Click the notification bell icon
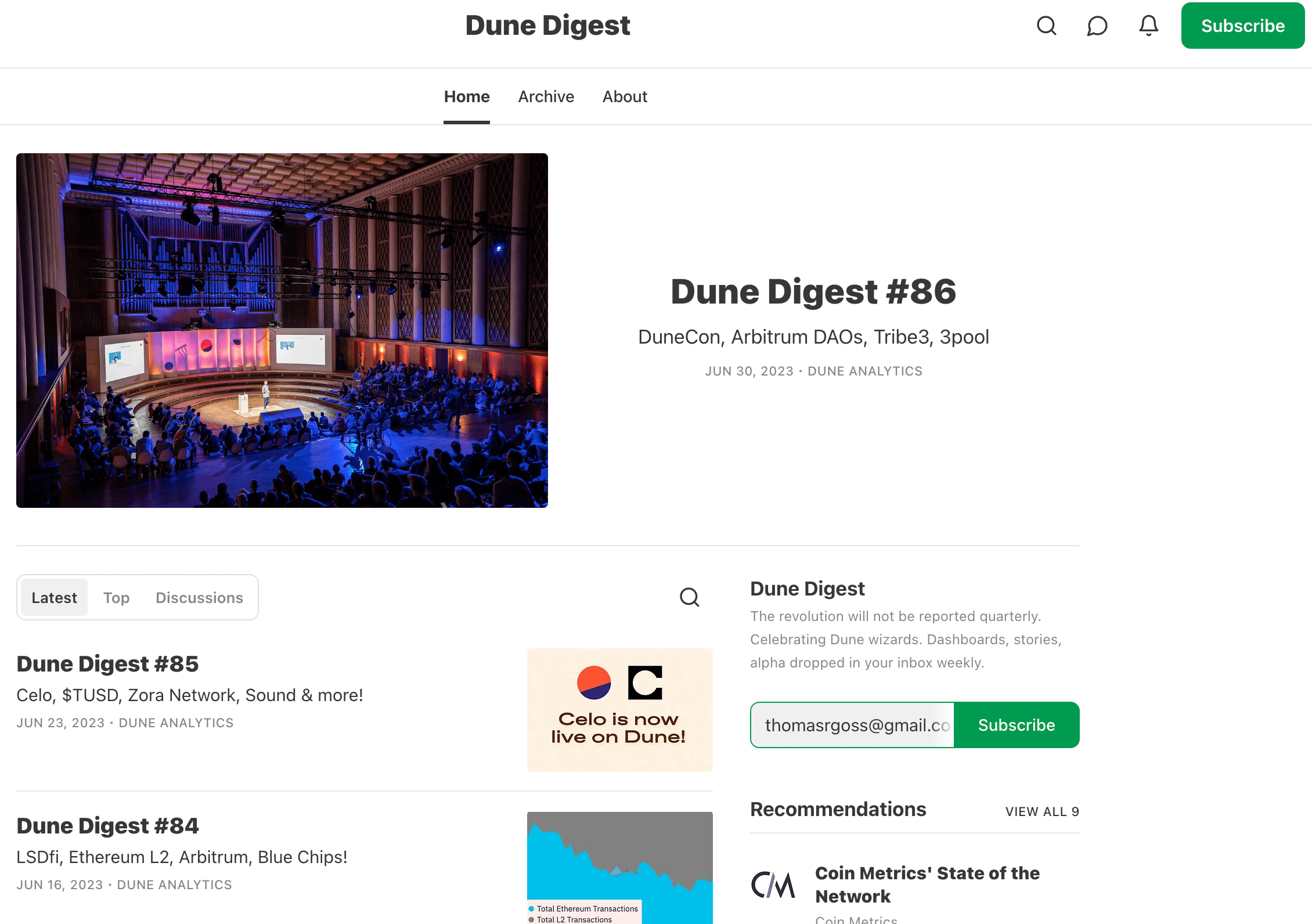 pyautogui.click(x=1148, y=26)
